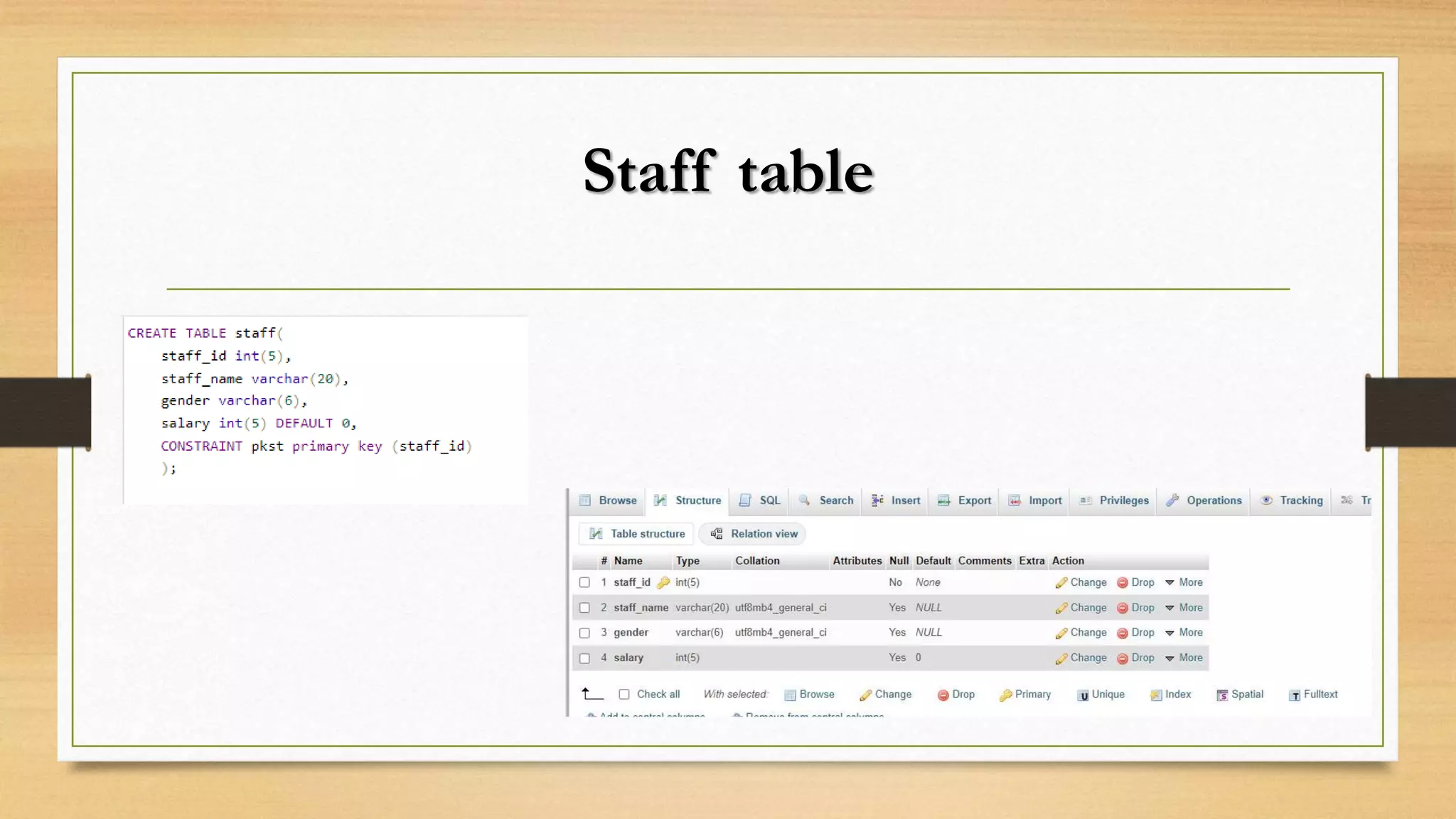This screenshot has width=1456, height=819.
Task: Click Change pencil icon in With selected bar
Action: click(865, 695)
